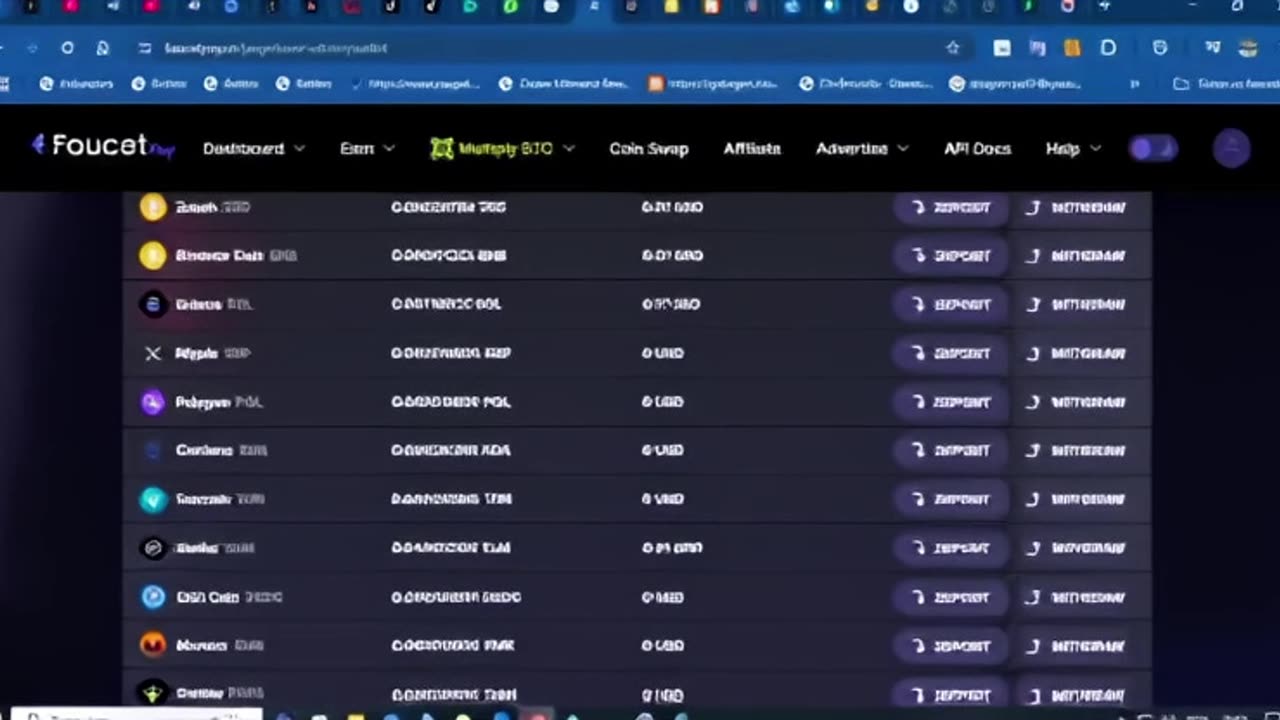Expand the Advertise dropdown
Viewport: 1280px width, 720px height.
[x=862, y=148]
